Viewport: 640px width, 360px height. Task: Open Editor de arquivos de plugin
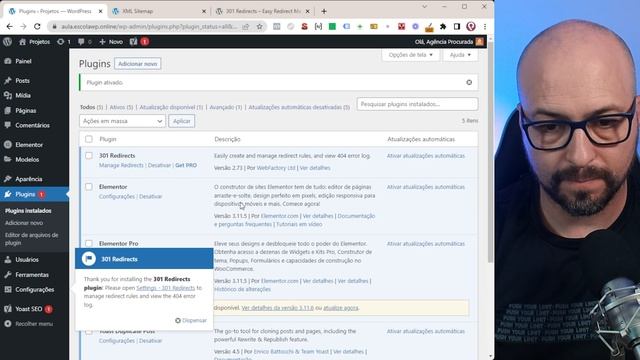pos(31,239)
